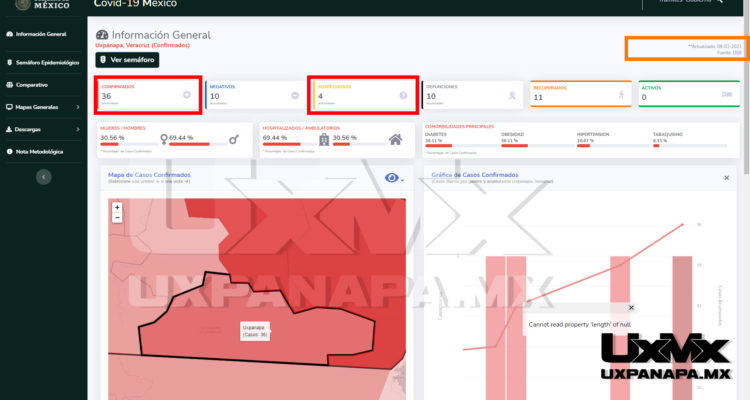
Task: Click the plus icon in the Confirmados card
Action: [187, 95]
